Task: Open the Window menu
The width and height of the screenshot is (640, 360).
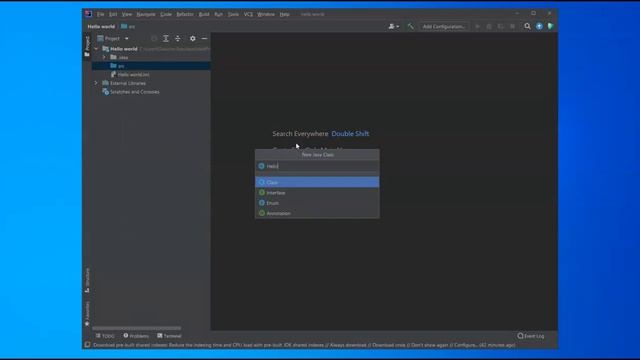Action: click(266, 14)
